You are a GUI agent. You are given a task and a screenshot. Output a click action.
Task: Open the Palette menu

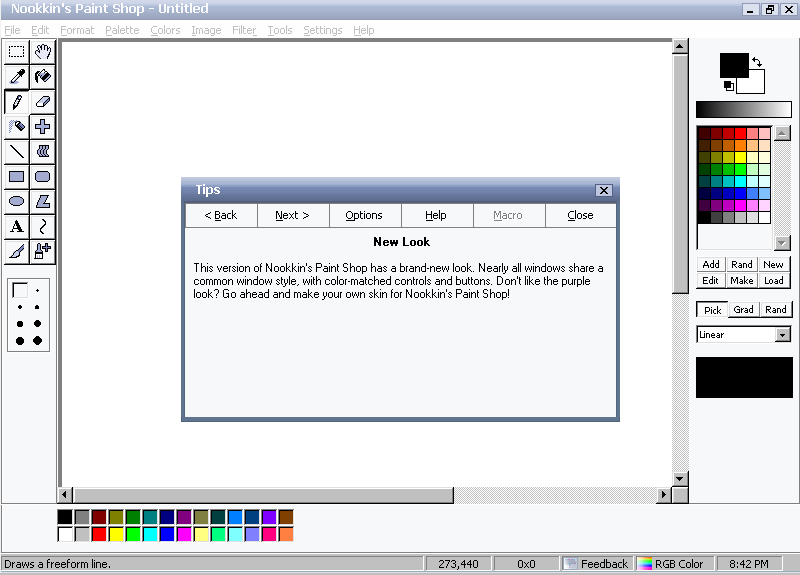click(122, 30)
